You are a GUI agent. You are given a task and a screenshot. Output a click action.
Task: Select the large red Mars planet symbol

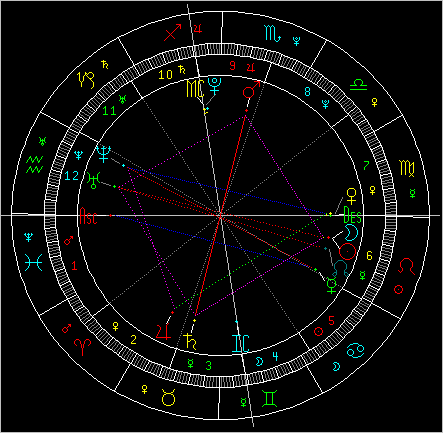click(251, 89)
